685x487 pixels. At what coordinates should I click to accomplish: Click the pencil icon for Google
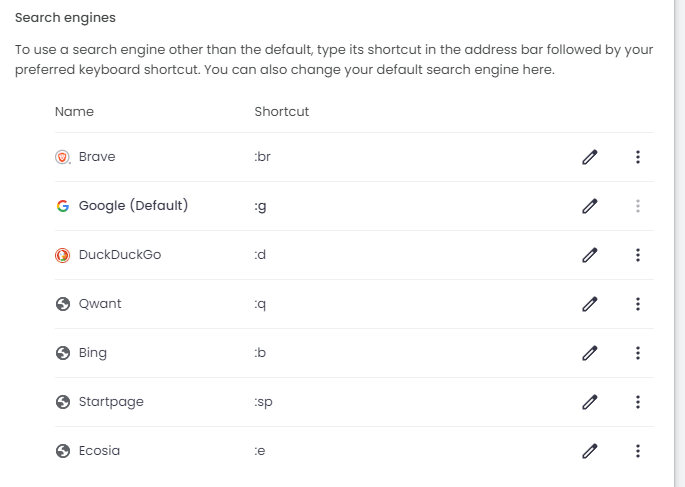click(x=590, y=206)
